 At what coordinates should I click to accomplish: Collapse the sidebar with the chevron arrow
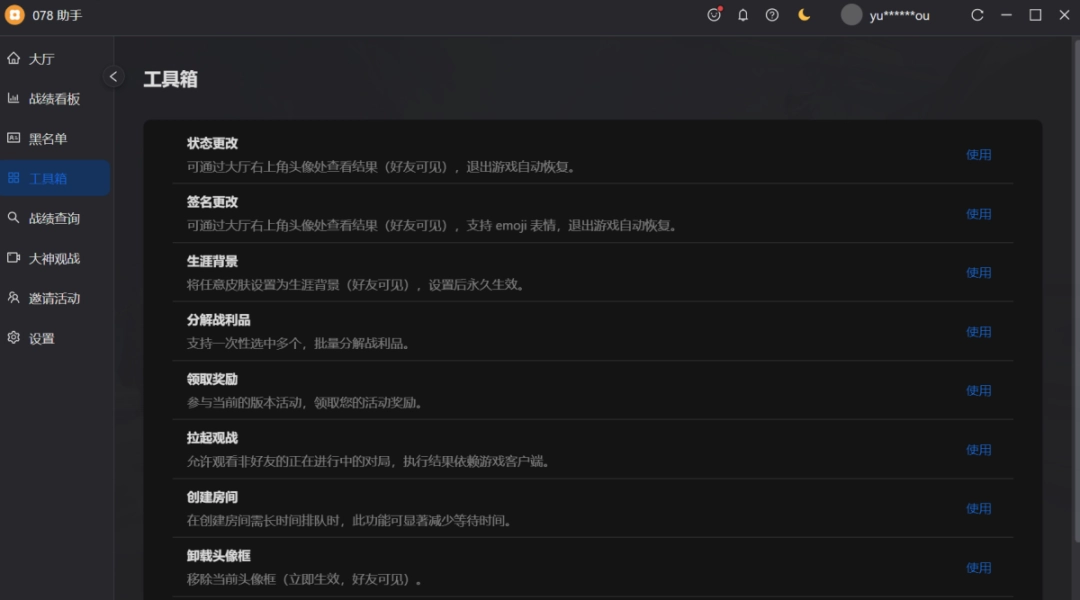(x=113, y=77)
